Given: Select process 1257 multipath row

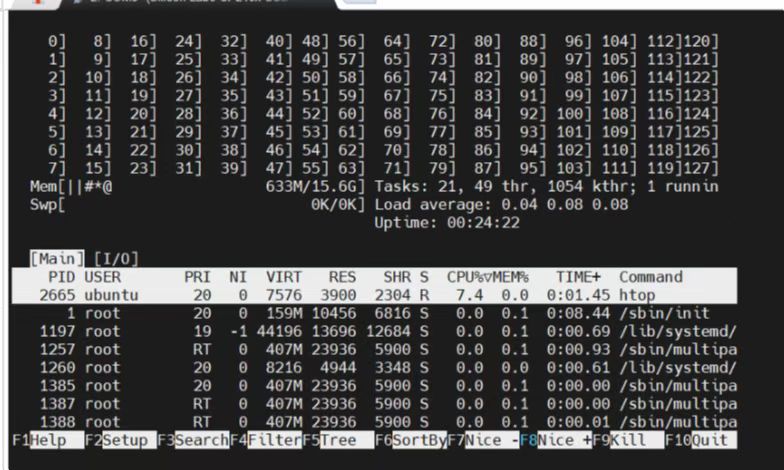Looking at the screenshot, I should [x=374, y=350].
